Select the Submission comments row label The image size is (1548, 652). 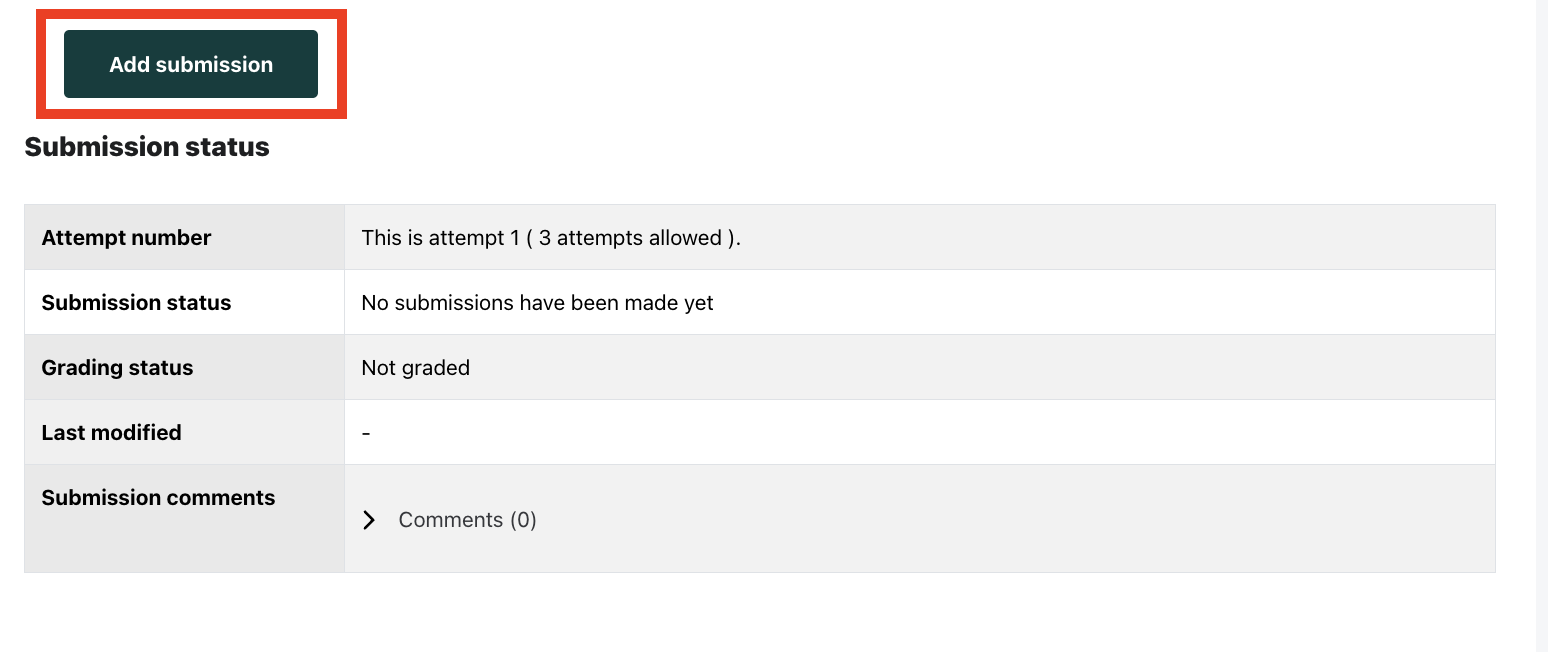(158, 498)
